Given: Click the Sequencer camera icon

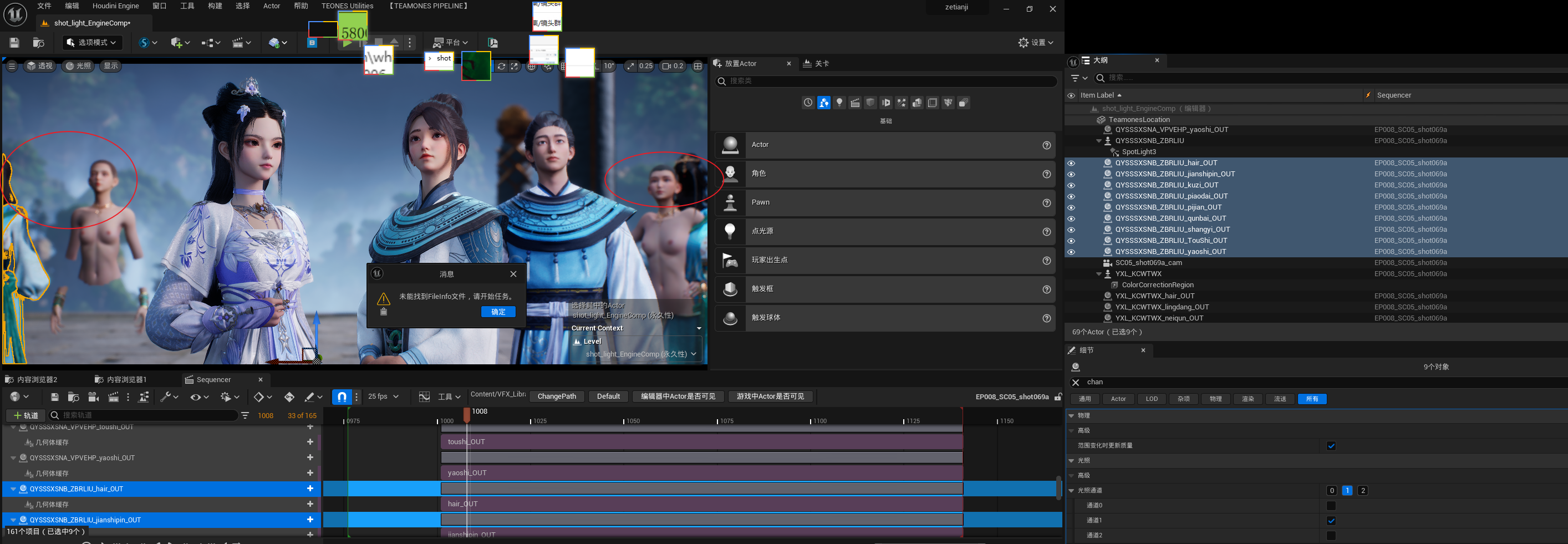Looking at the screenshot, I should click(93, 396).
